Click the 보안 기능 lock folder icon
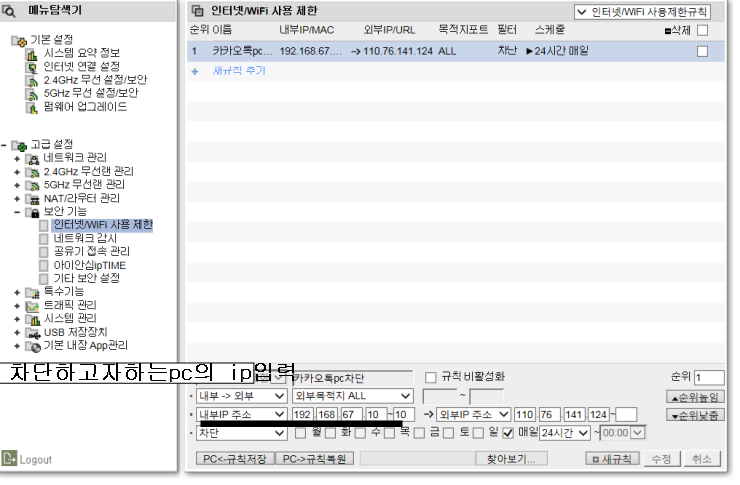This screenshot has height=485, width=740. pyautogui.click(x=33, y=212)
